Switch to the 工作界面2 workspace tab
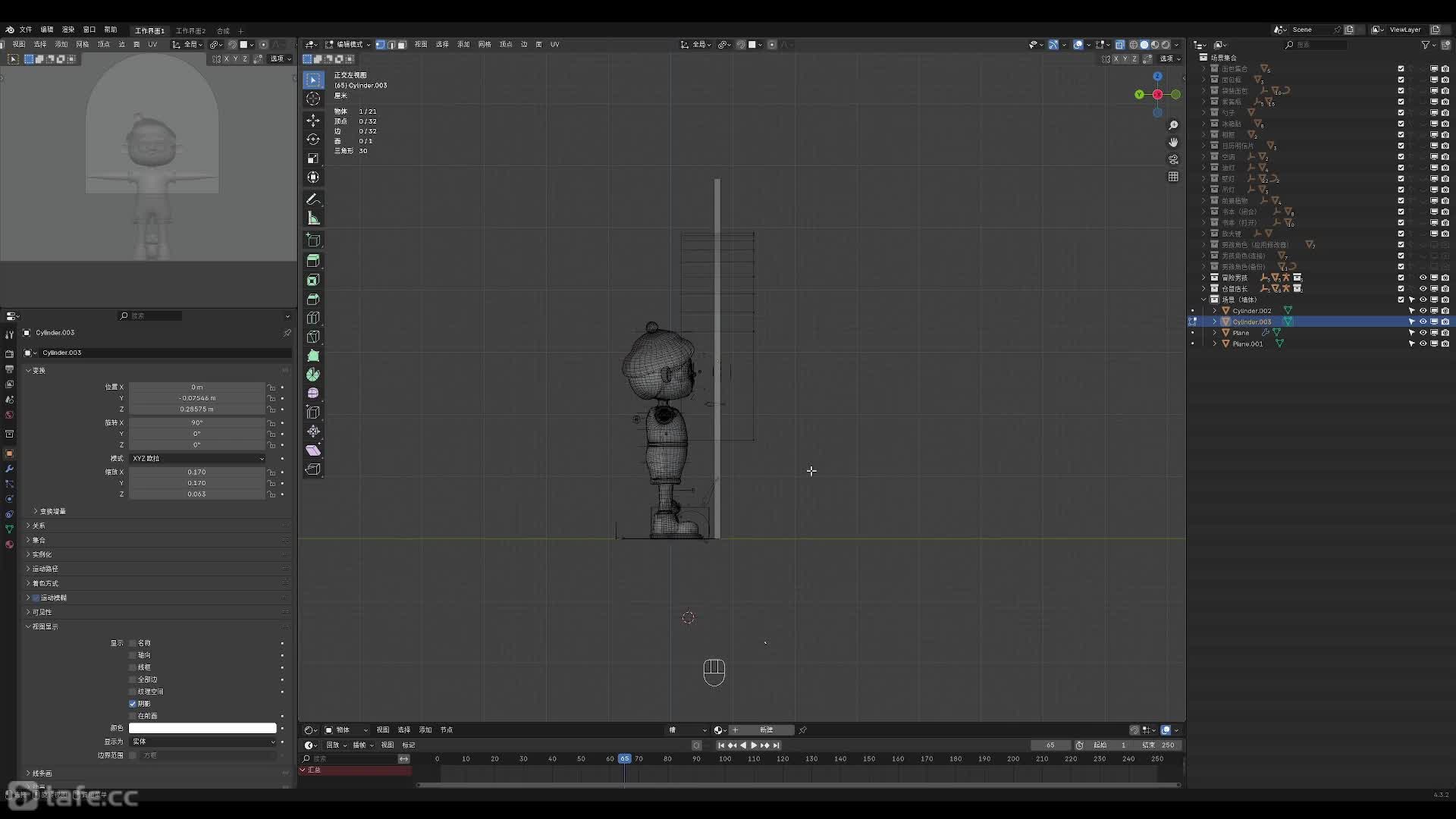 (190, 31)
